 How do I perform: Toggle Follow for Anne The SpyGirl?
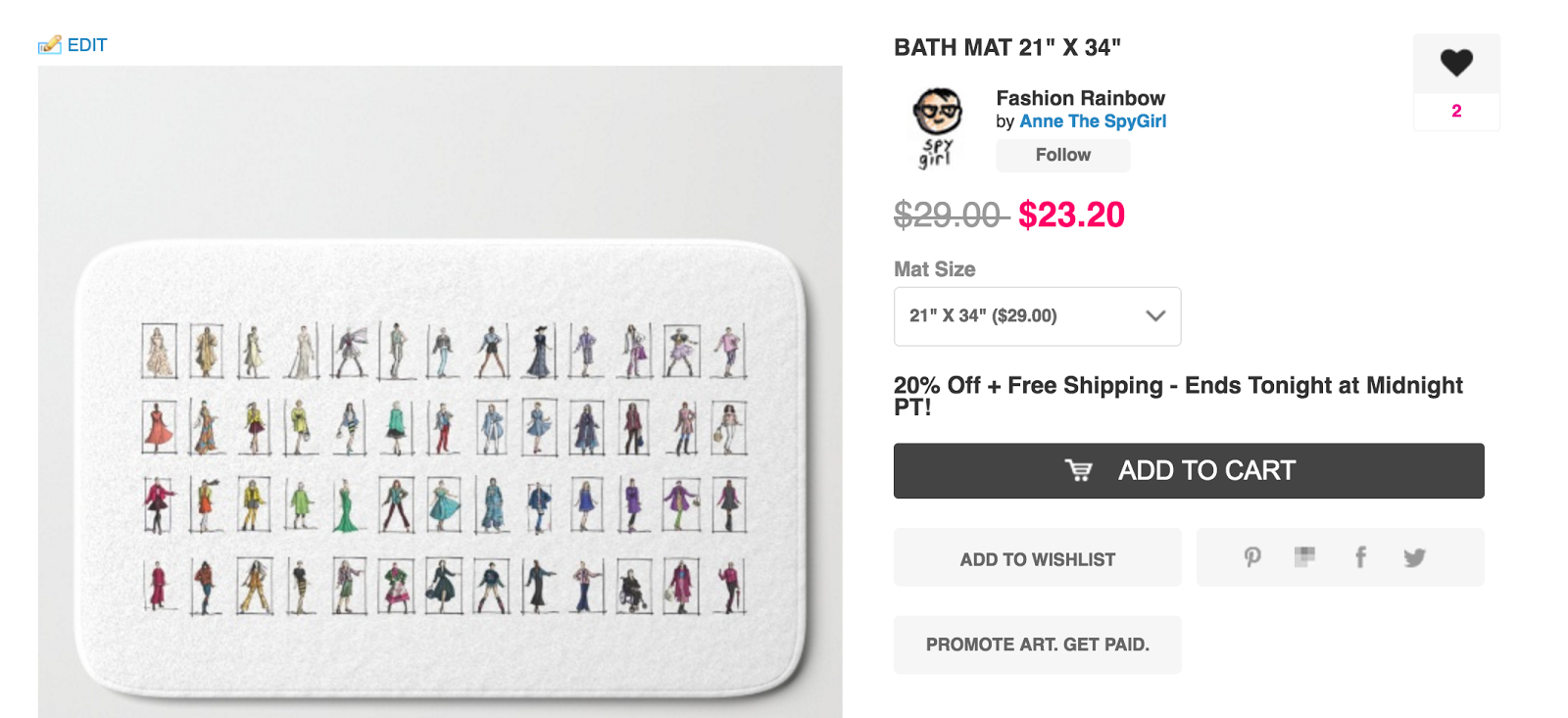click(1062, 155)
